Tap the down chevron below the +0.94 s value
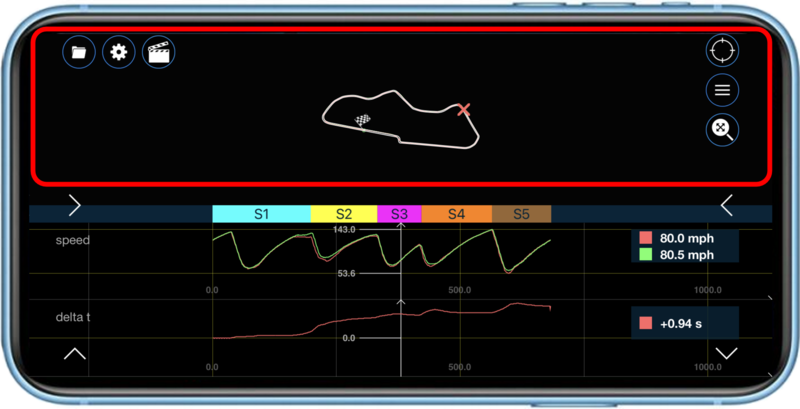This screenshot has width=800, height=409. click(x=727, y=353)
